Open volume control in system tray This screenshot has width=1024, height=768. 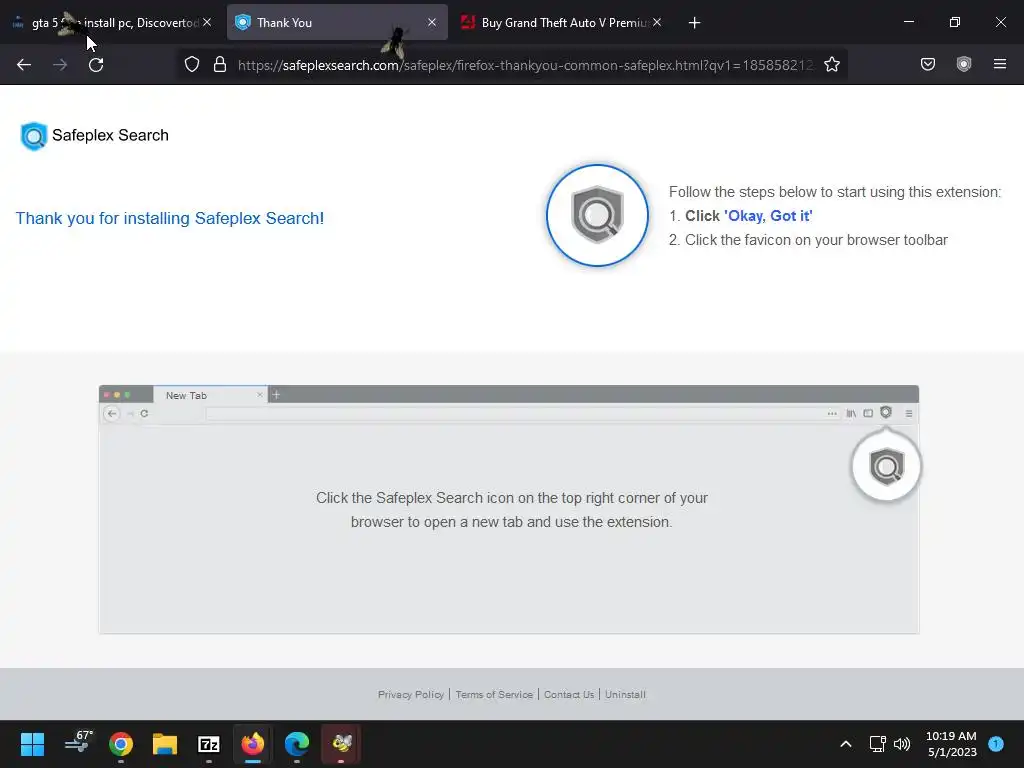tap(902, 744)
